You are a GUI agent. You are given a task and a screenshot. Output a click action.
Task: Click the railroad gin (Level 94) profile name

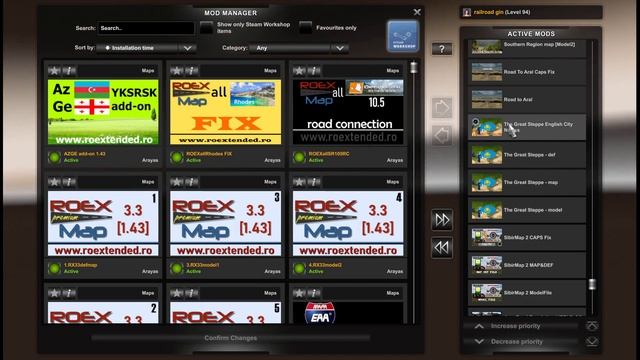click(x=502, y=12)
